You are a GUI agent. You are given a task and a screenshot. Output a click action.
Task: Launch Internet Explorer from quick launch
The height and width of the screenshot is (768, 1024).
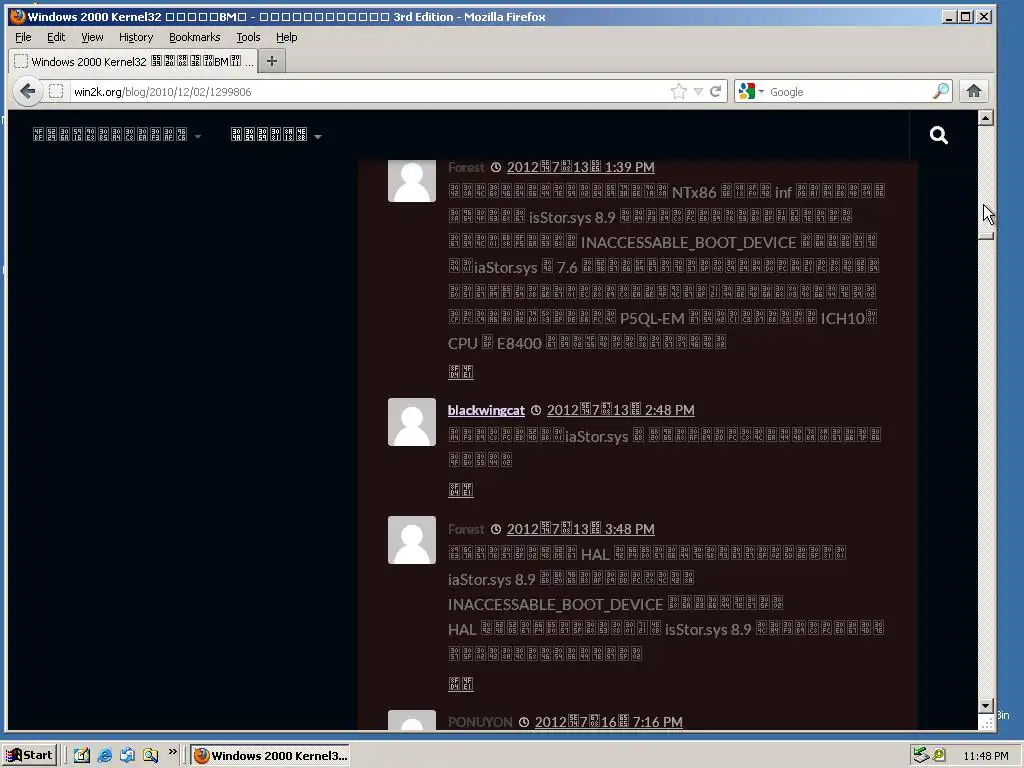coord(104,756)
